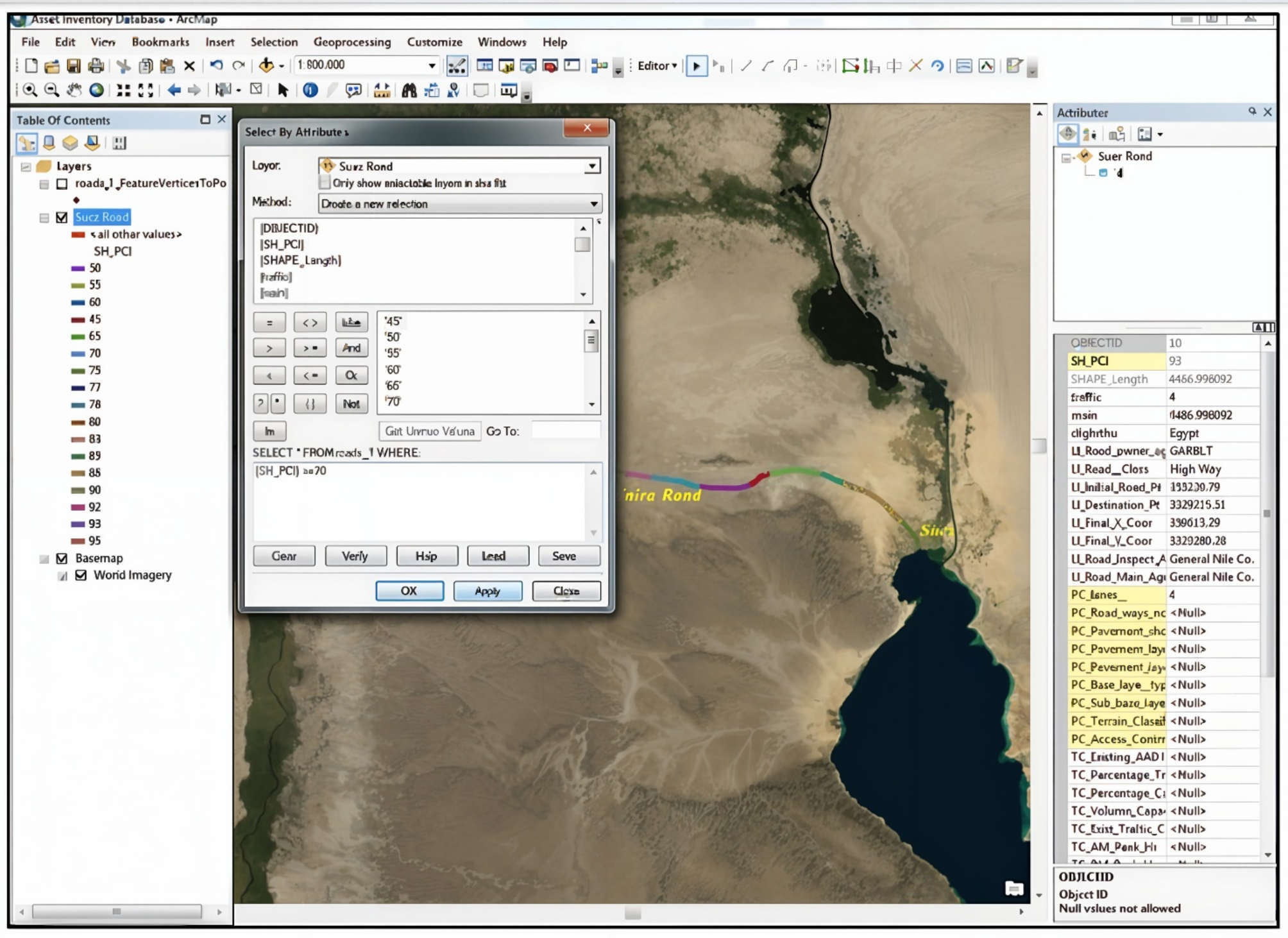The height and width of the screenshot is (938, 1288).
Task: Open the map scale dropdown
Action: 432,65
